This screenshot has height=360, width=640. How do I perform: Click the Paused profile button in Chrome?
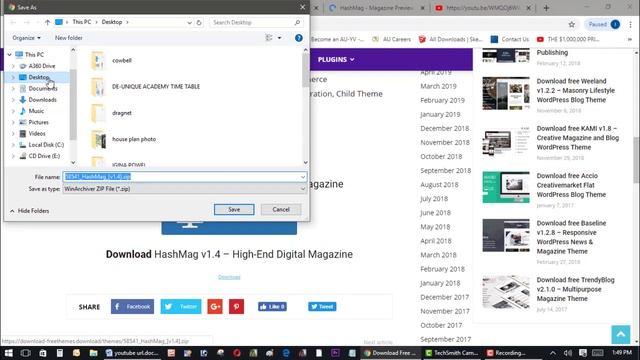pyautogui.click(x=603, y=24)
